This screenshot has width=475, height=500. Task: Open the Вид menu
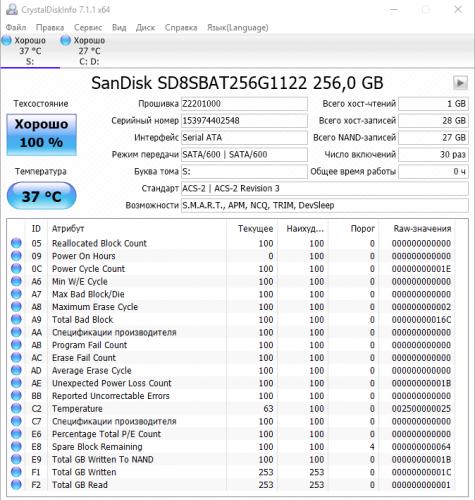pyautogui.click(x=119, y=27)
